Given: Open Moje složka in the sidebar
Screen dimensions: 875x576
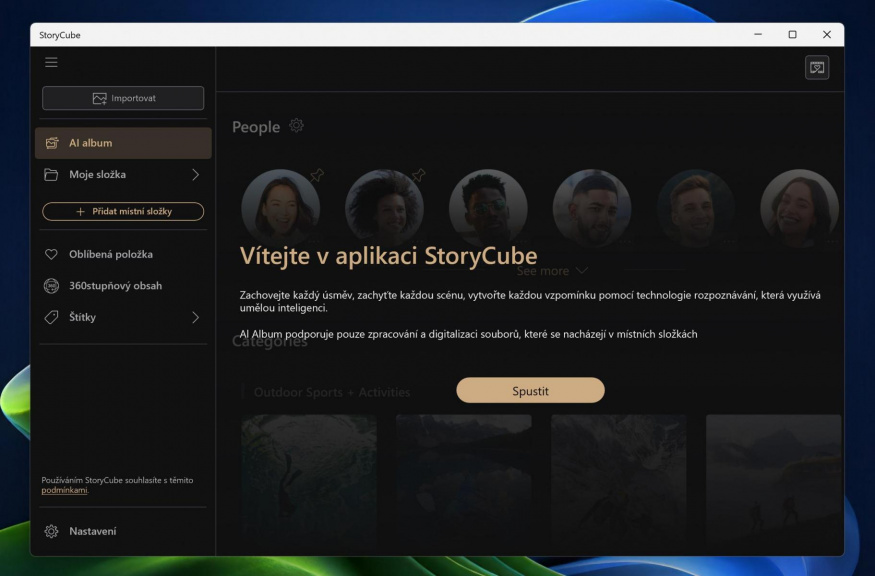Looking at the screenshot, I should 123,175.
